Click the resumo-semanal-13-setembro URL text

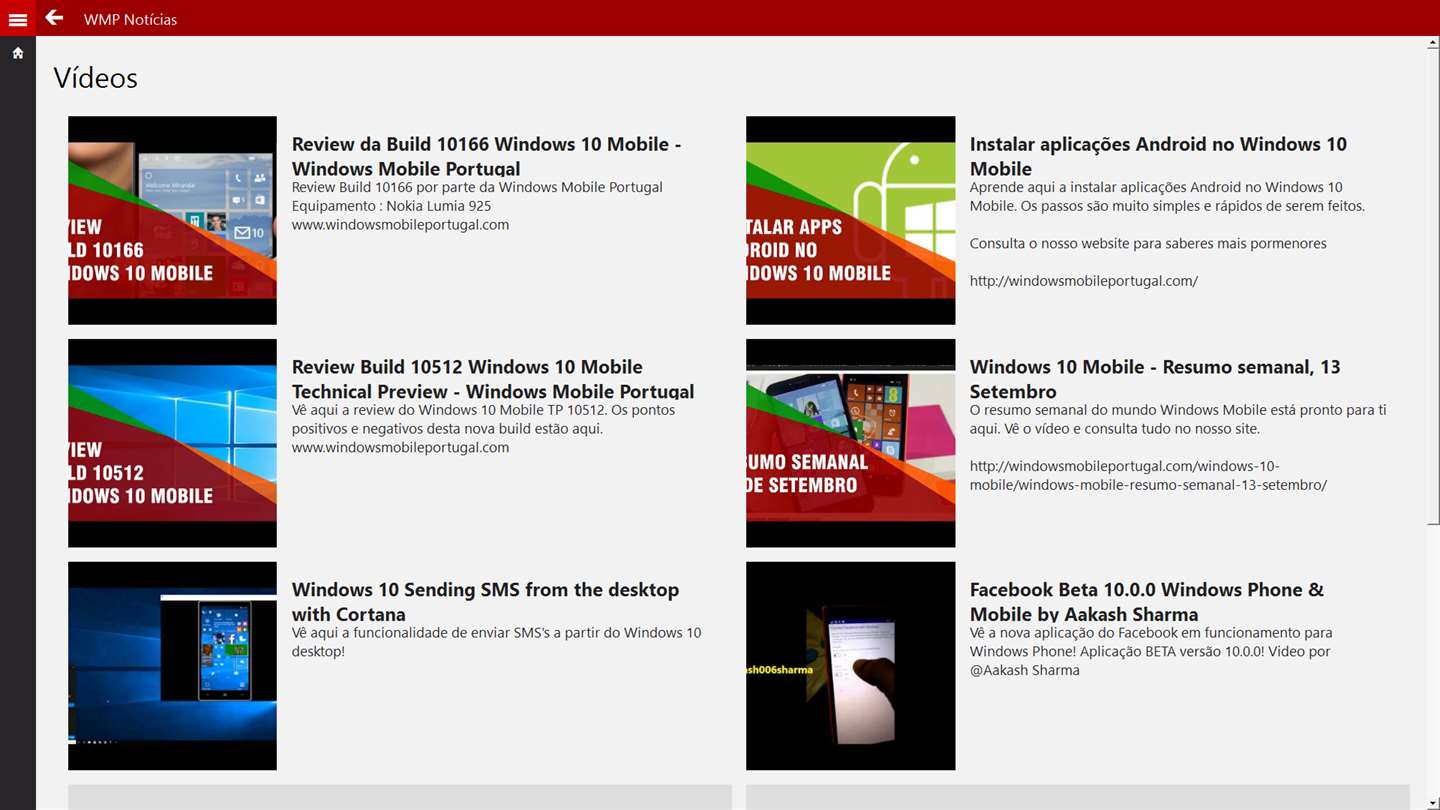click(x=1148, y=475)
